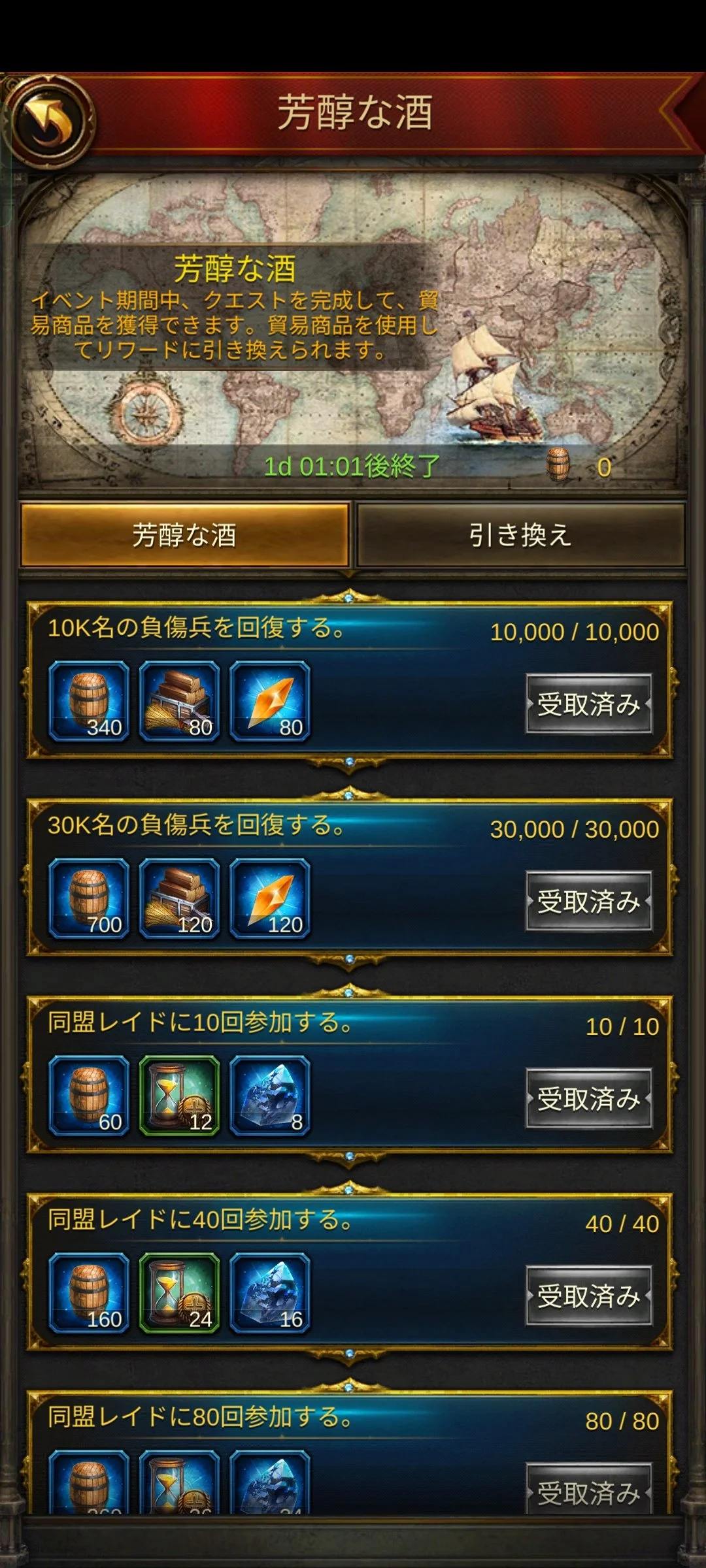706x1568 pixels.
Task: Tap barrel reward icon showing 340
Action: pyautogui.click(x=89, y=701)
